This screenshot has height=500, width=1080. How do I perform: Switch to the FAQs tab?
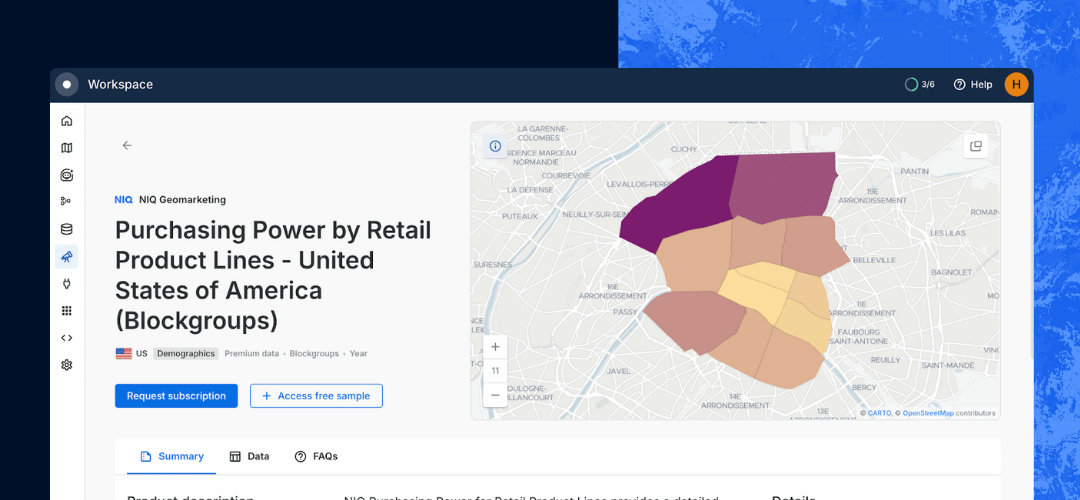[316, 457]
